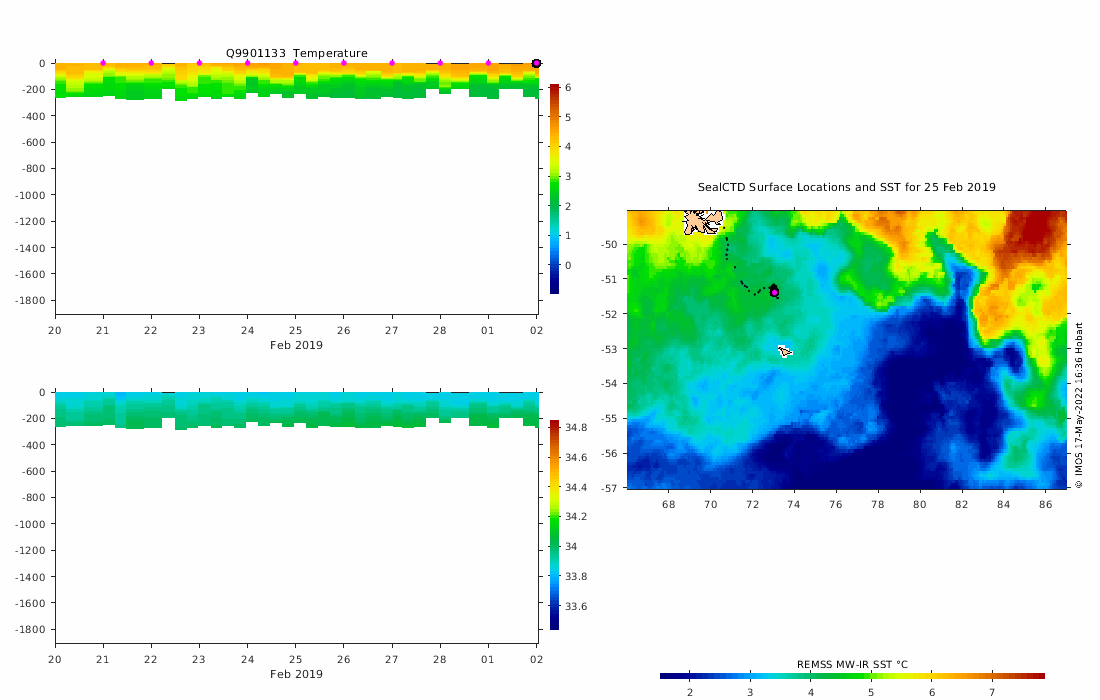Click 'Feb 2019' label under temperature plot
This screenshot has height=700, width=1100.
coord(296,345)
